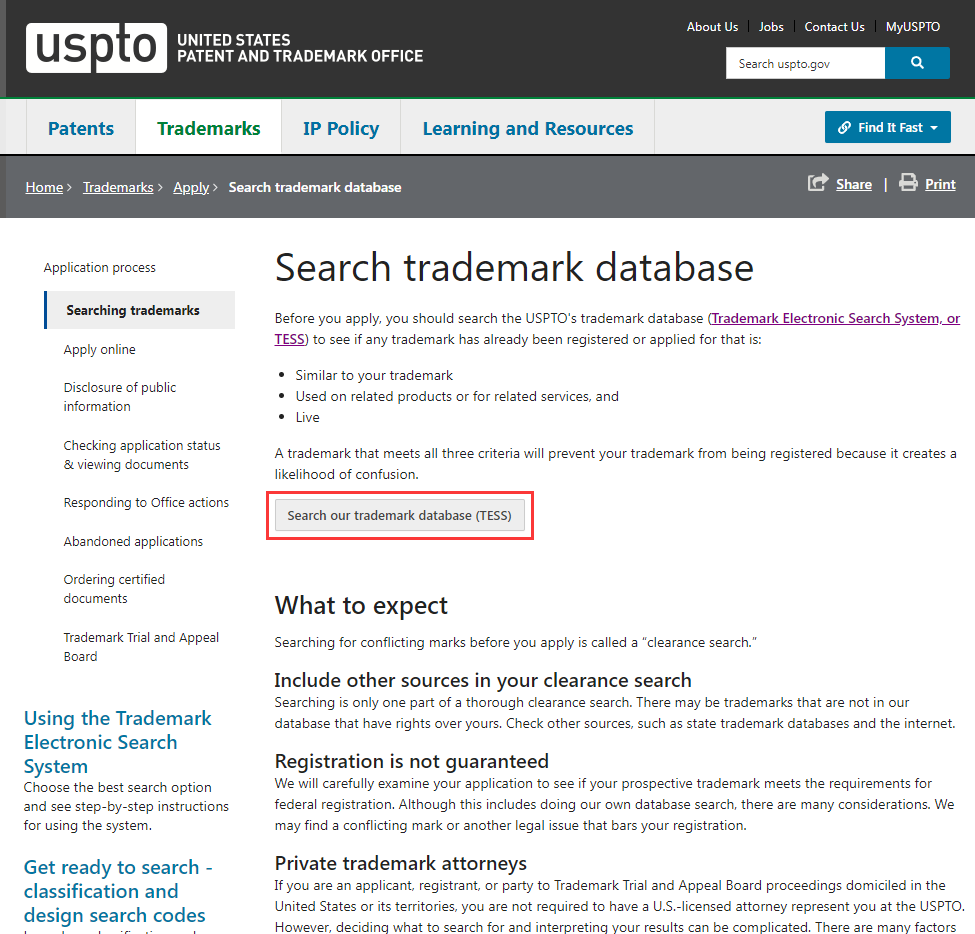Screen dimensions: 975x934
Task: Open Trademark Trial and Appeal Board
Action: (x=141, y=647)
